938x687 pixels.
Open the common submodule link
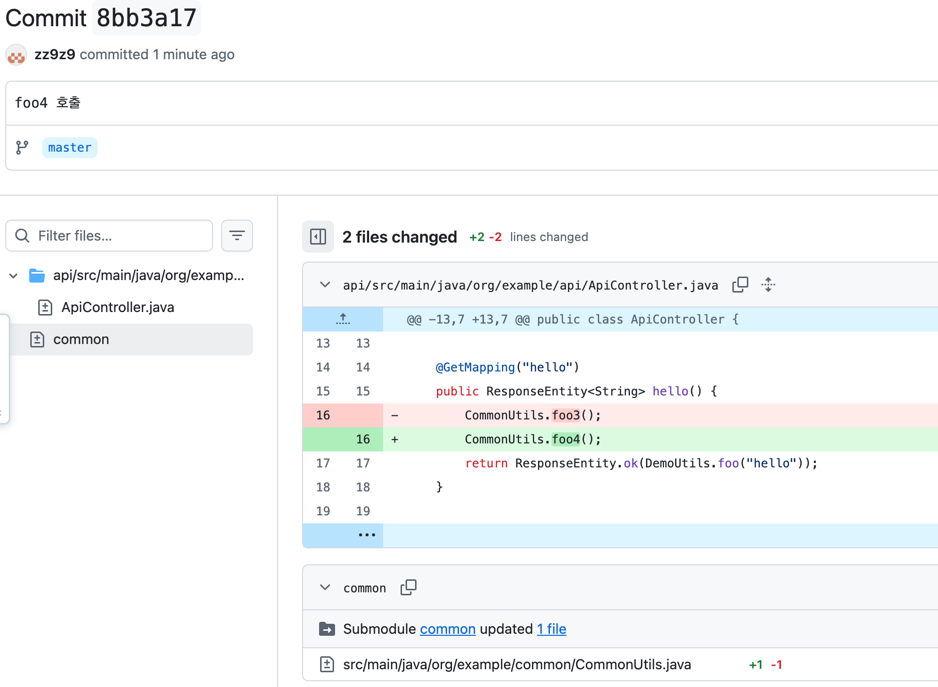tap(447, 629)
